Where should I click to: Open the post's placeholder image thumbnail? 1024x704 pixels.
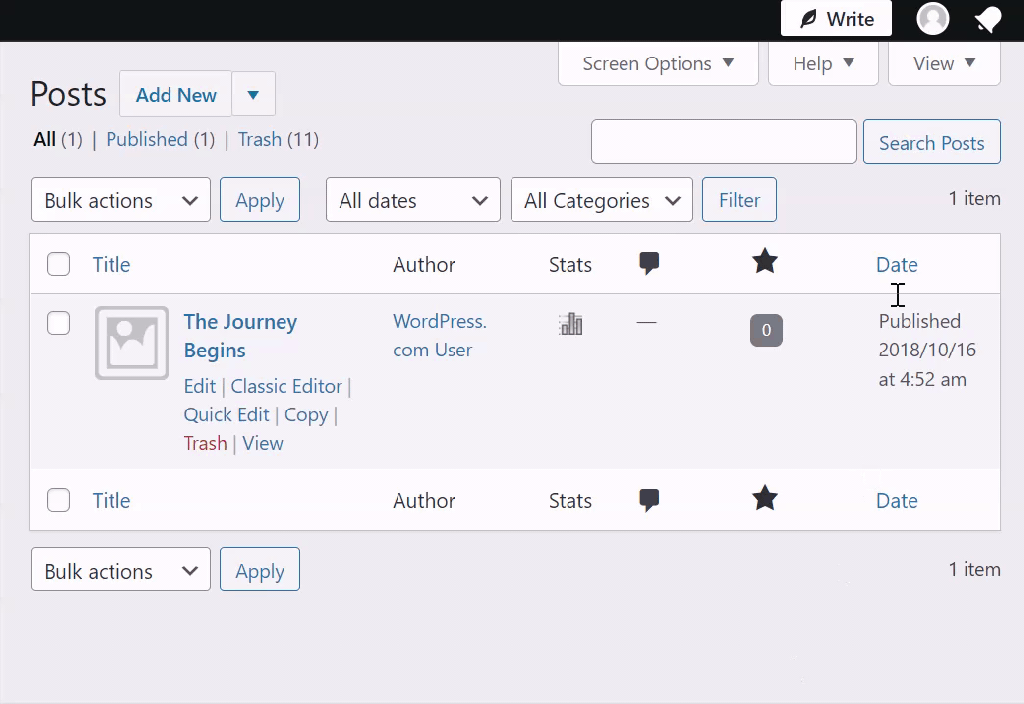tap(131, 343)
